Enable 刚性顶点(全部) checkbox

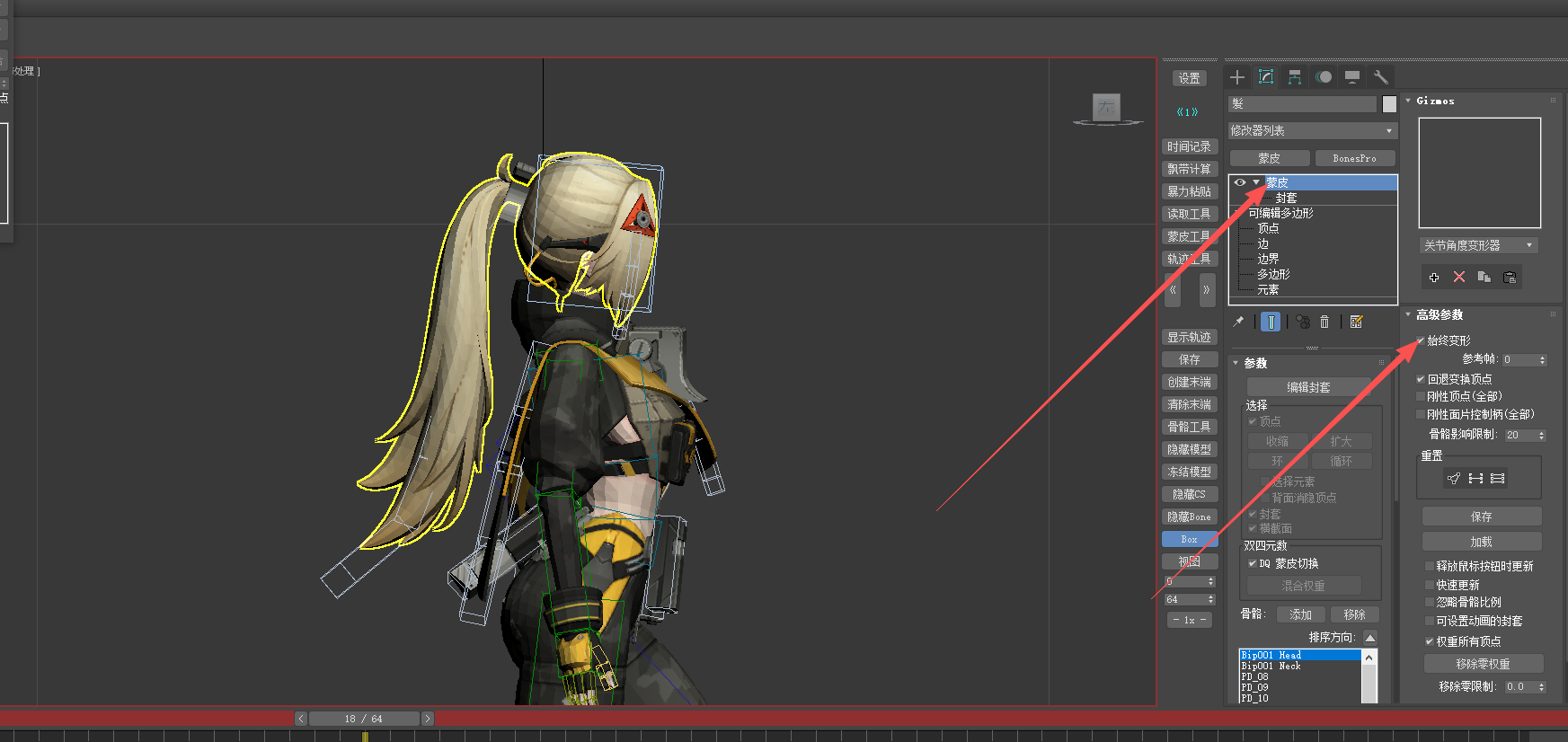point(1421,396)
